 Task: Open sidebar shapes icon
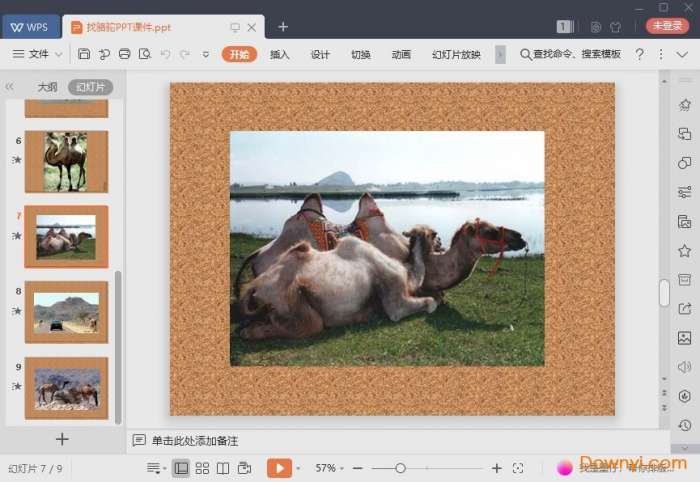684,163
